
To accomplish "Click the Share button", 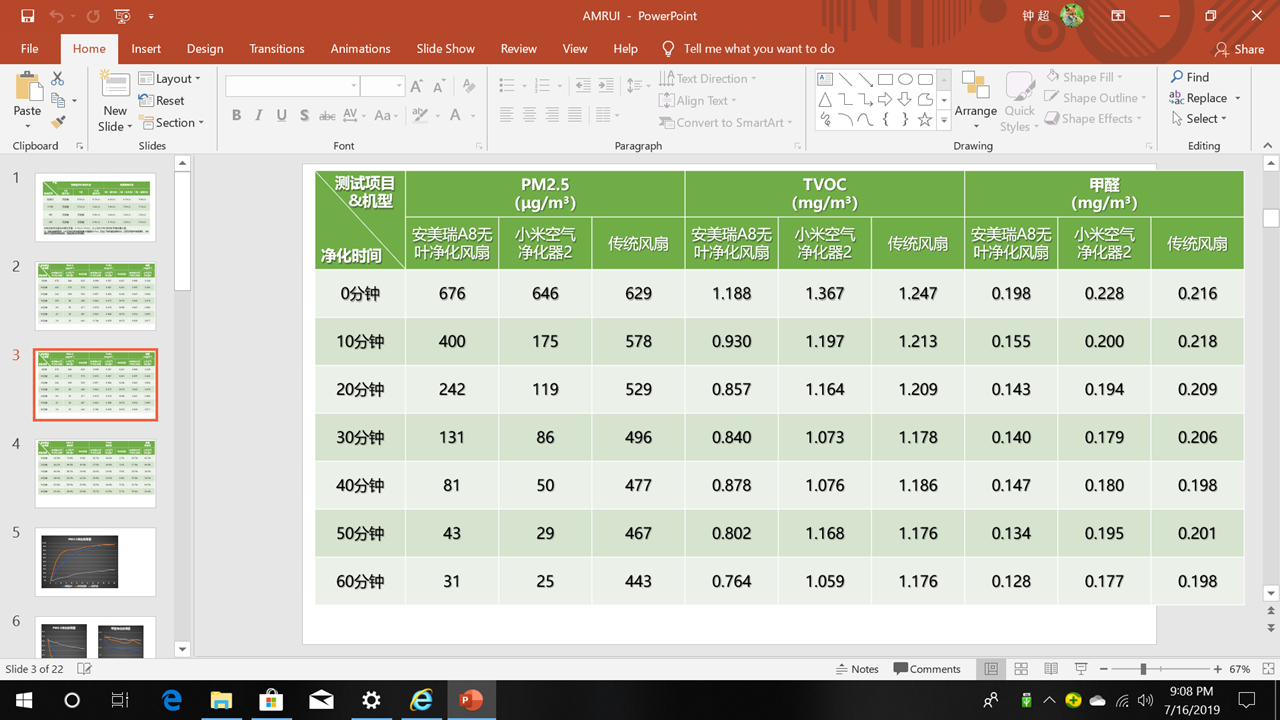I will click(1239, 49).
